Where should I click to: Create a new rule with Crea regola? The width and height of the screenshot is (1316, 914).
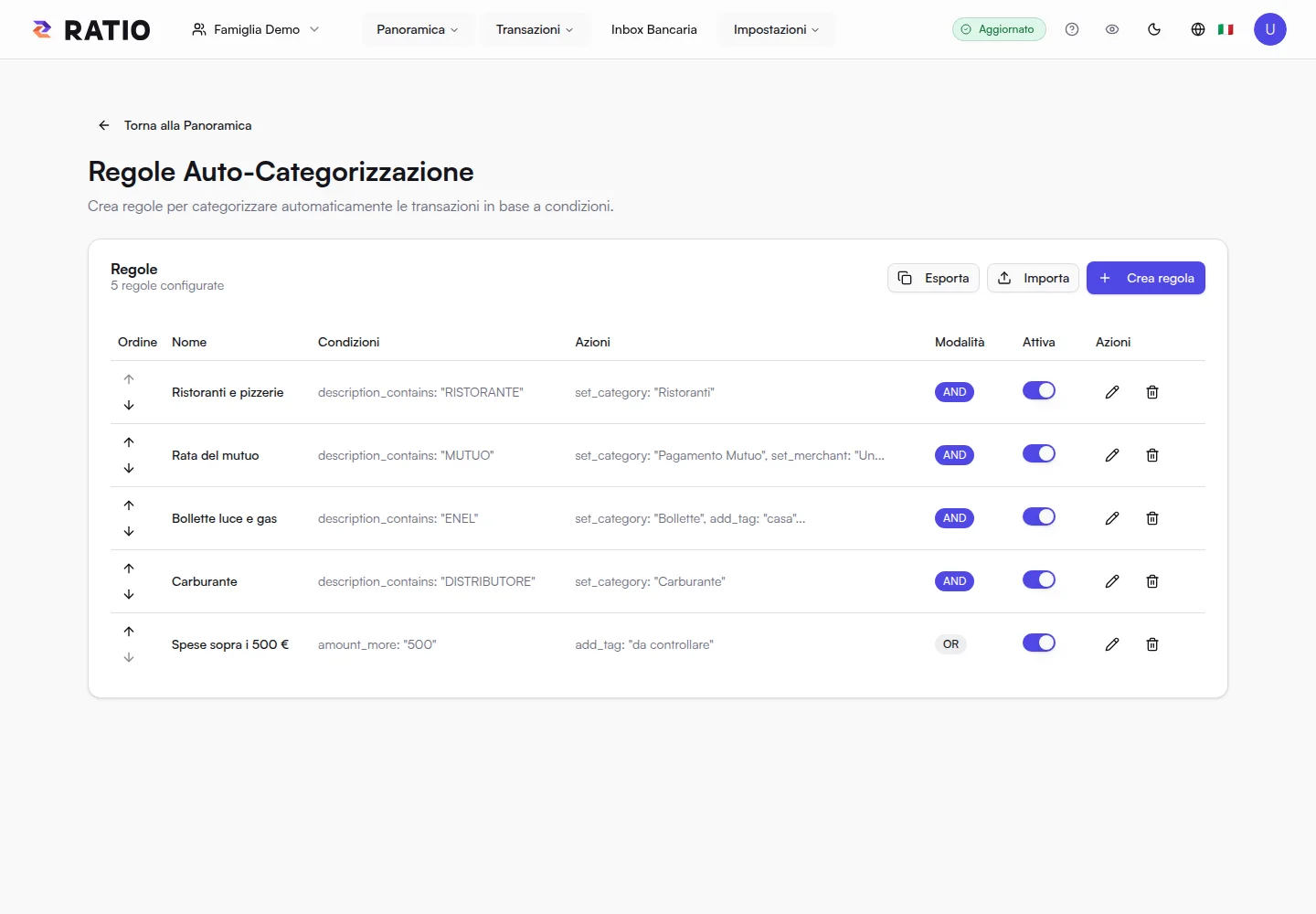pyautogui.click(x=1146, y=278)
